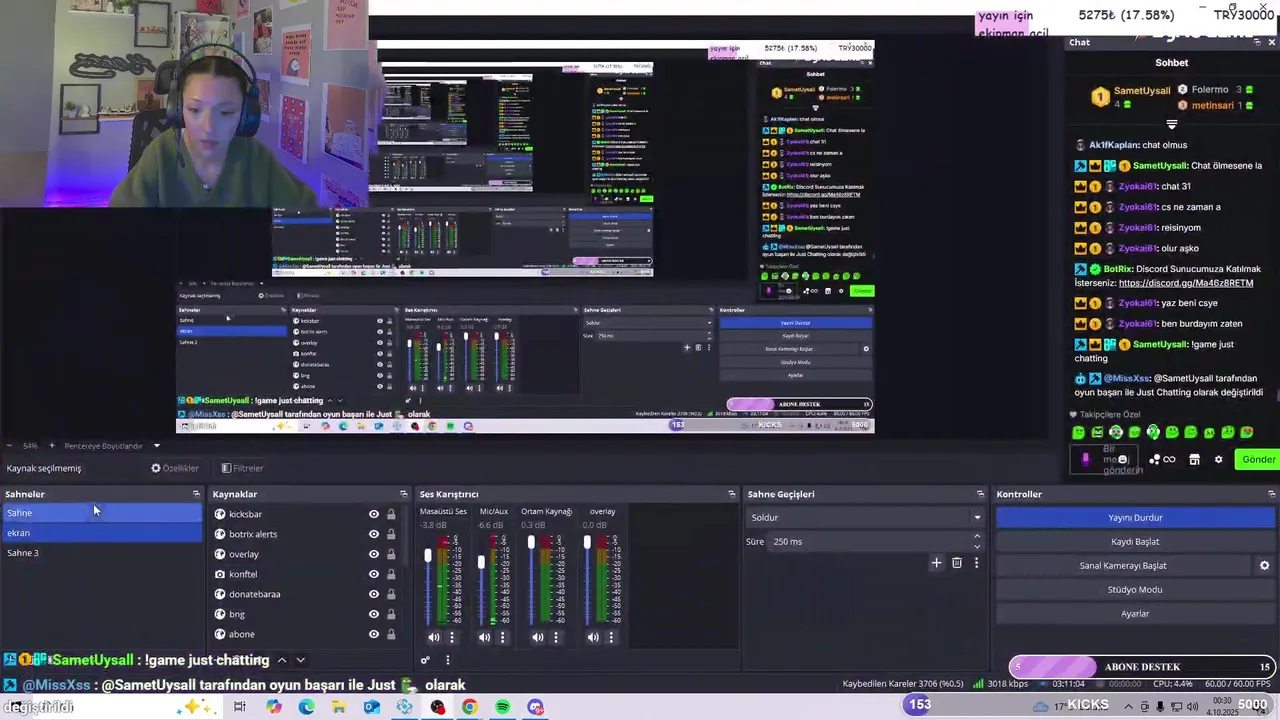This screenshot has height=720, width=1280.
Task: Pop out the Kontroller dock
Action: (1272, 494)
